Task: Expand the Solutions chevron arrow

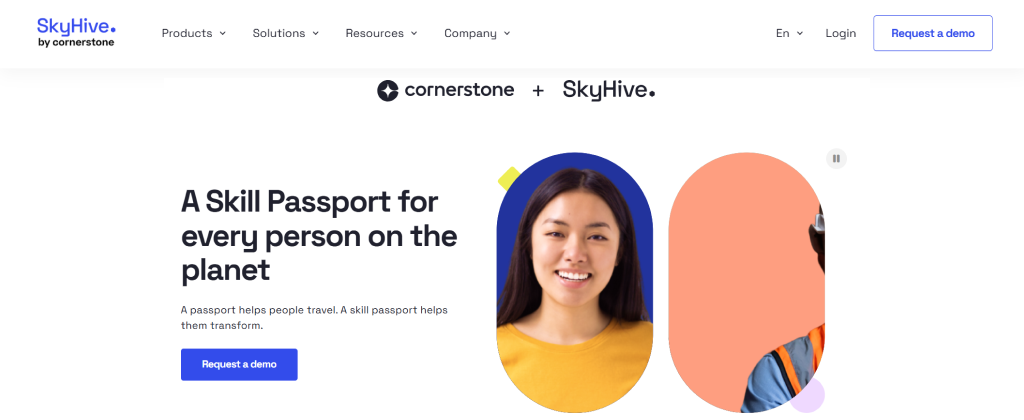Action: click(x=315, y=33)
